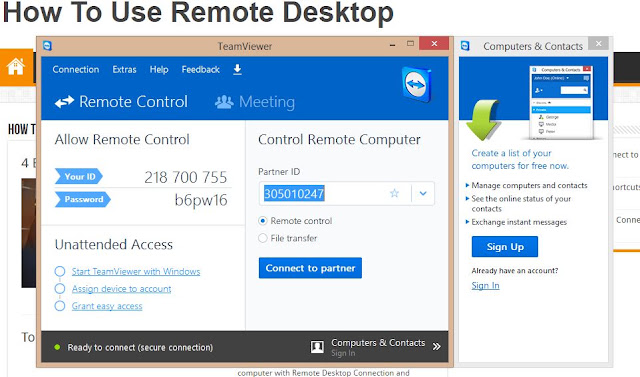
Task: Open Start TeamViewer with Windows link
Action: 136,271
